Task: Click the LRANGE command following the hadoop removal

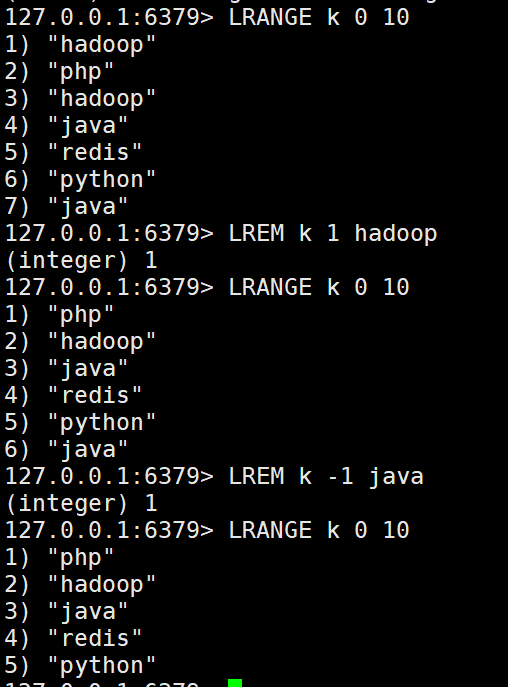Action: pos(319,287)
